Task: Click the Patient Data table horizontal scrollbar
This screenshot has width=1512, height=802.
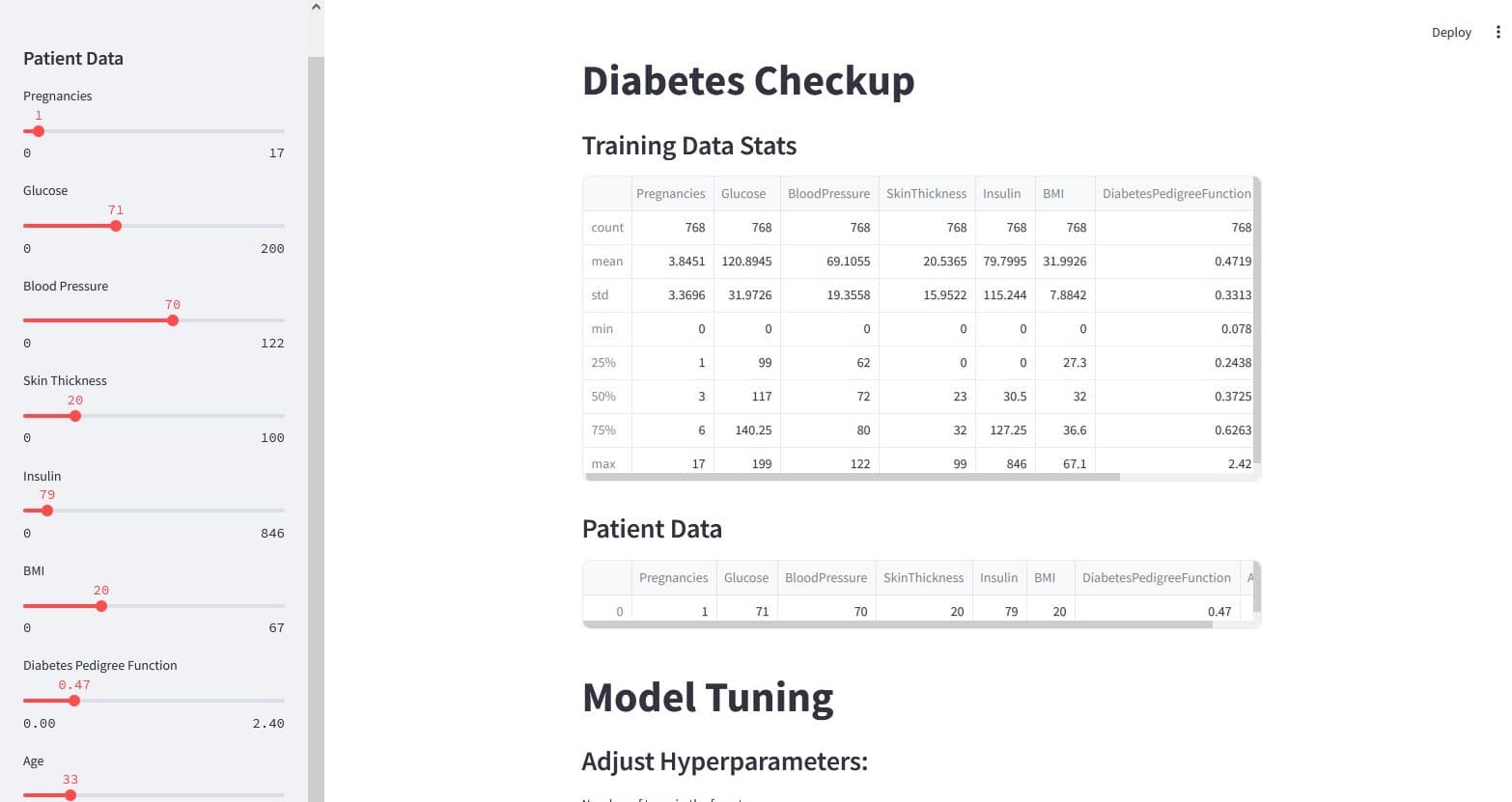Action: pos(898,624)
